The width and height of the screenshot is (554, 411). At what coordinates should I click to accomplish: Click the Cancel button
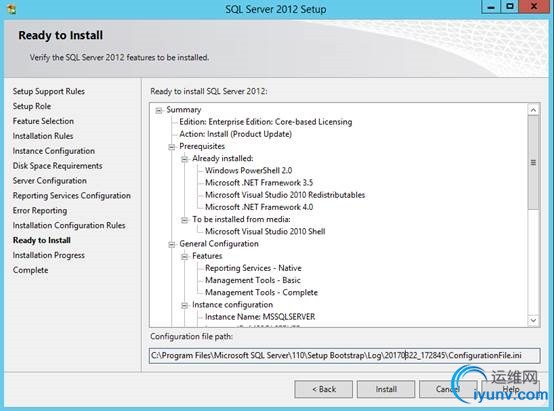[448, 389]
